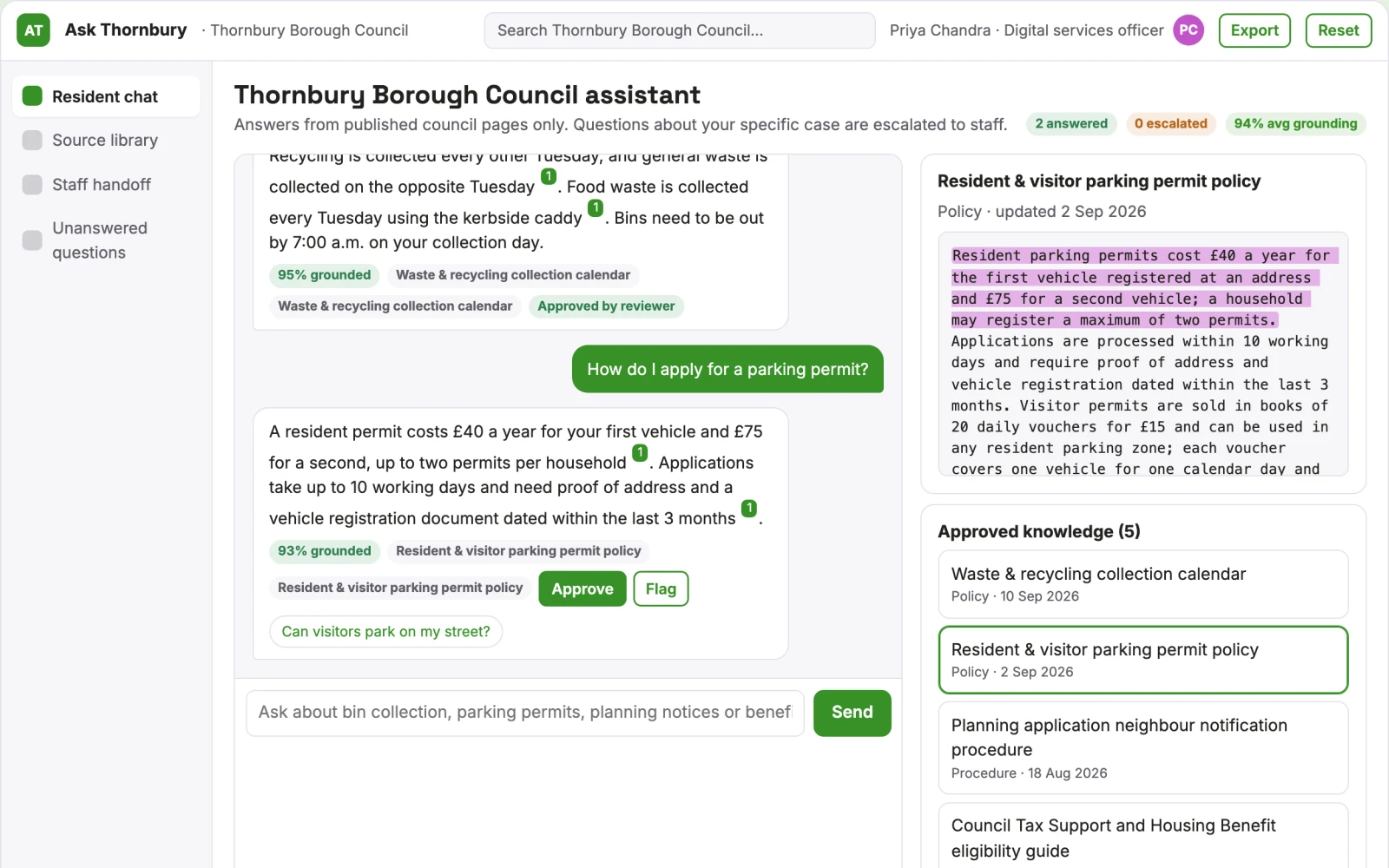Click the Source library sidebar icon
Image resolution: width=1389 pixels, height=868 pixels.
pyautogui.click(x=32, y=140)
